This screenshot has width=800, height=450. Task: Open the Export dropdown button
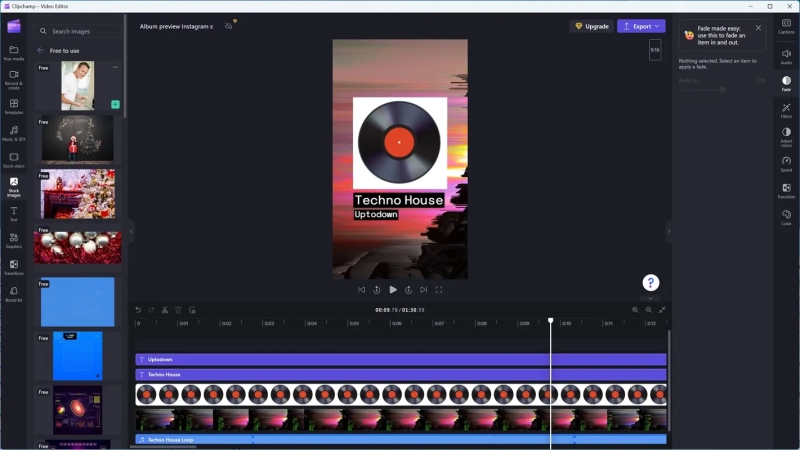tap(641, 26)
